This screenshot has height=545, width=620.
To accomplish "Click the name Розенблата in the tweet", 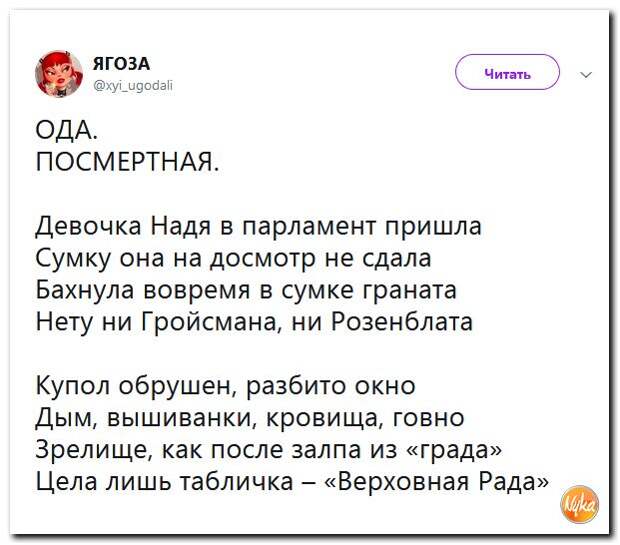I will coord(401,321).
